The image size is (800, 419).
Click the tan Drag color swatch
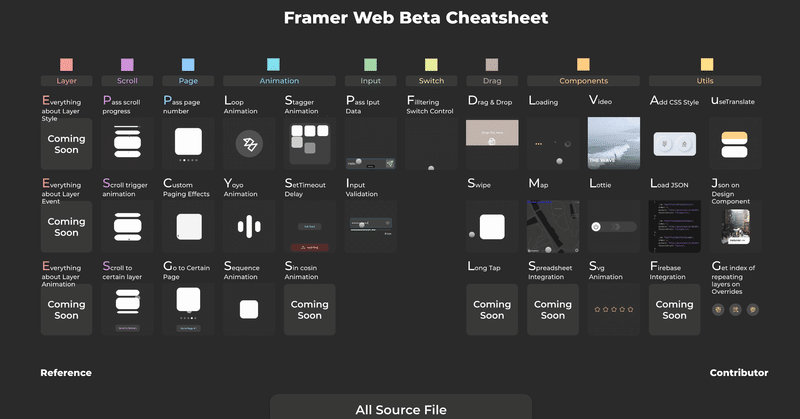(492, 65)
